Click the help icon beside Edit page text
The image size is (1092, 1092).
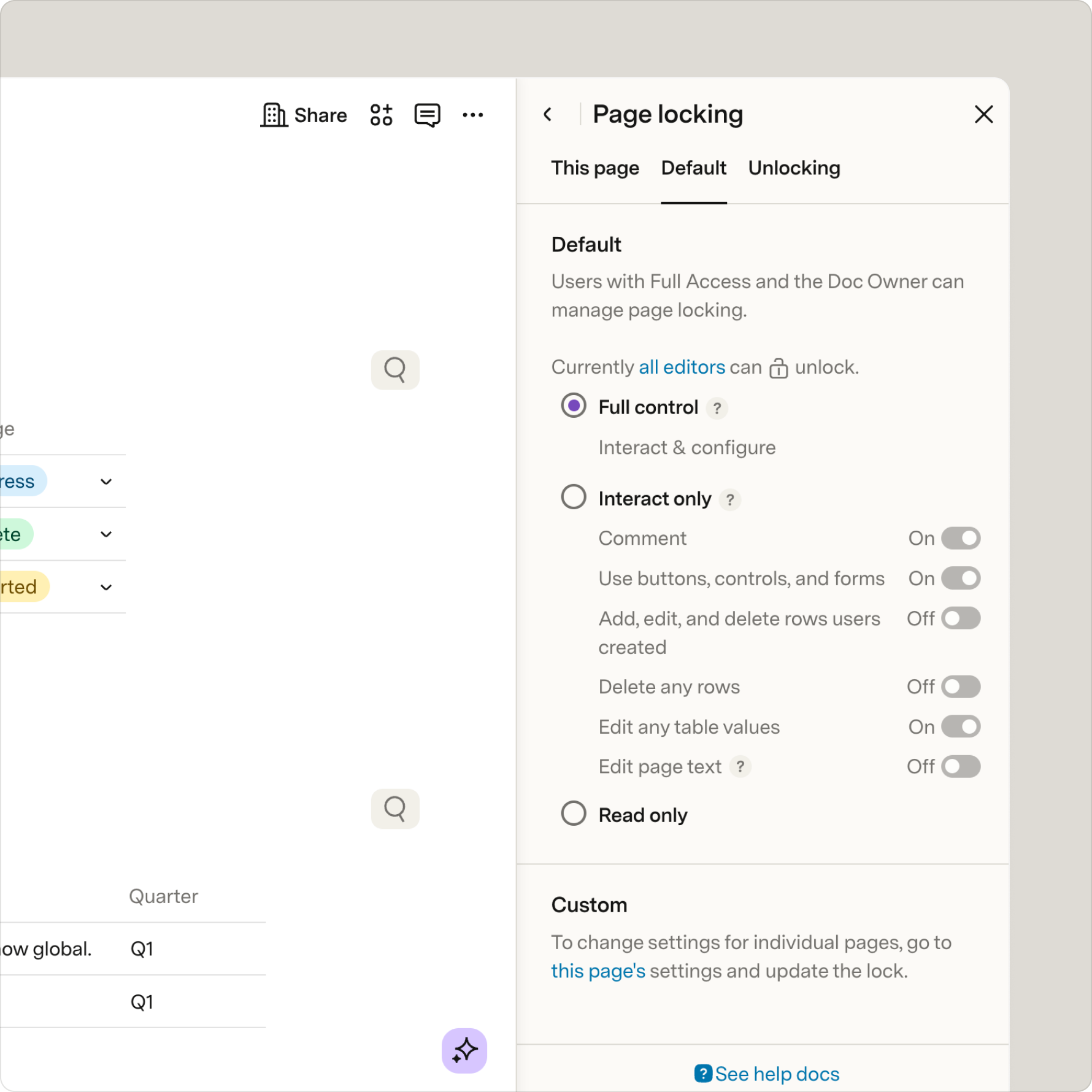pyautogui.click(x=740, y=766)
